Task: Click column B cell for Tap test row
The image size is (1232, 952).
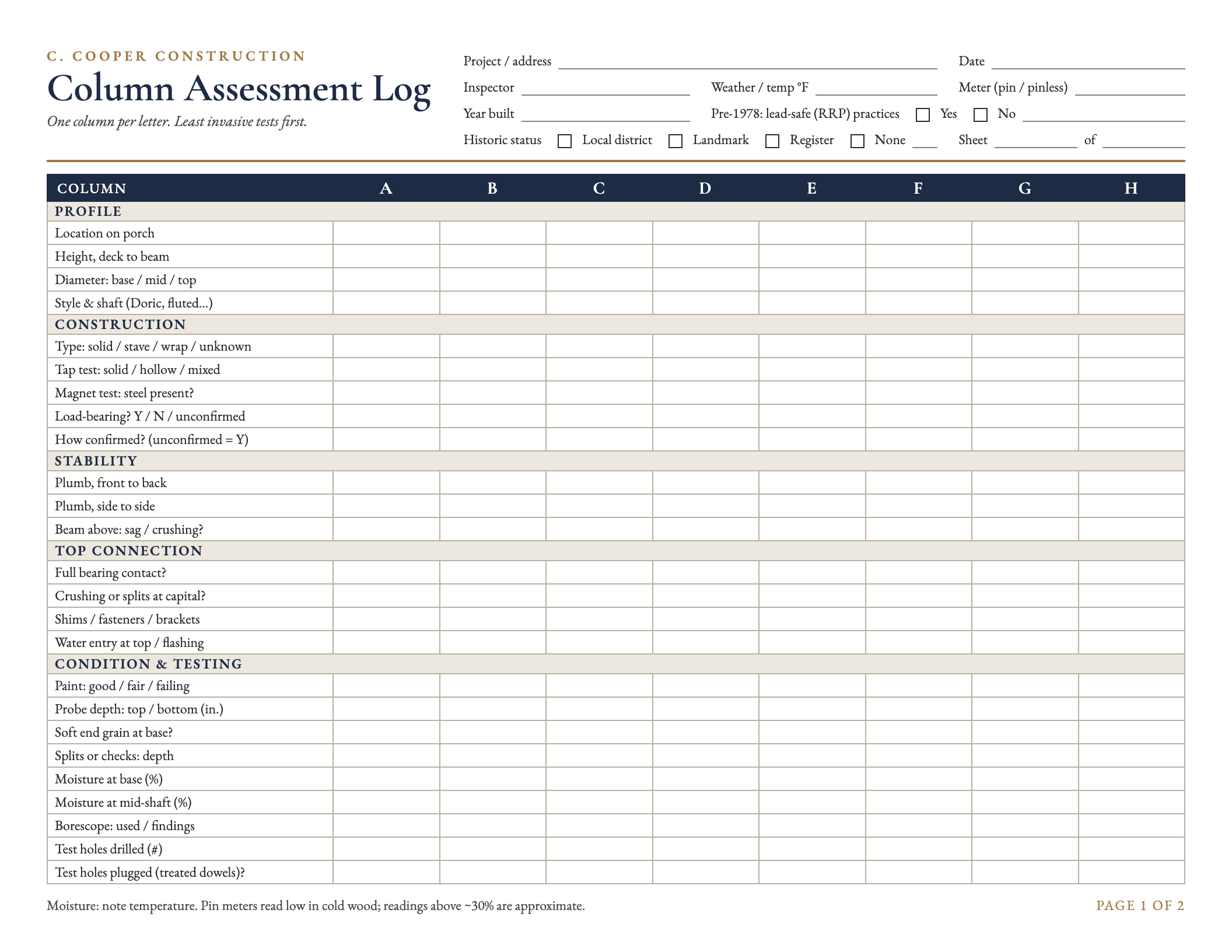Action: 493,369
